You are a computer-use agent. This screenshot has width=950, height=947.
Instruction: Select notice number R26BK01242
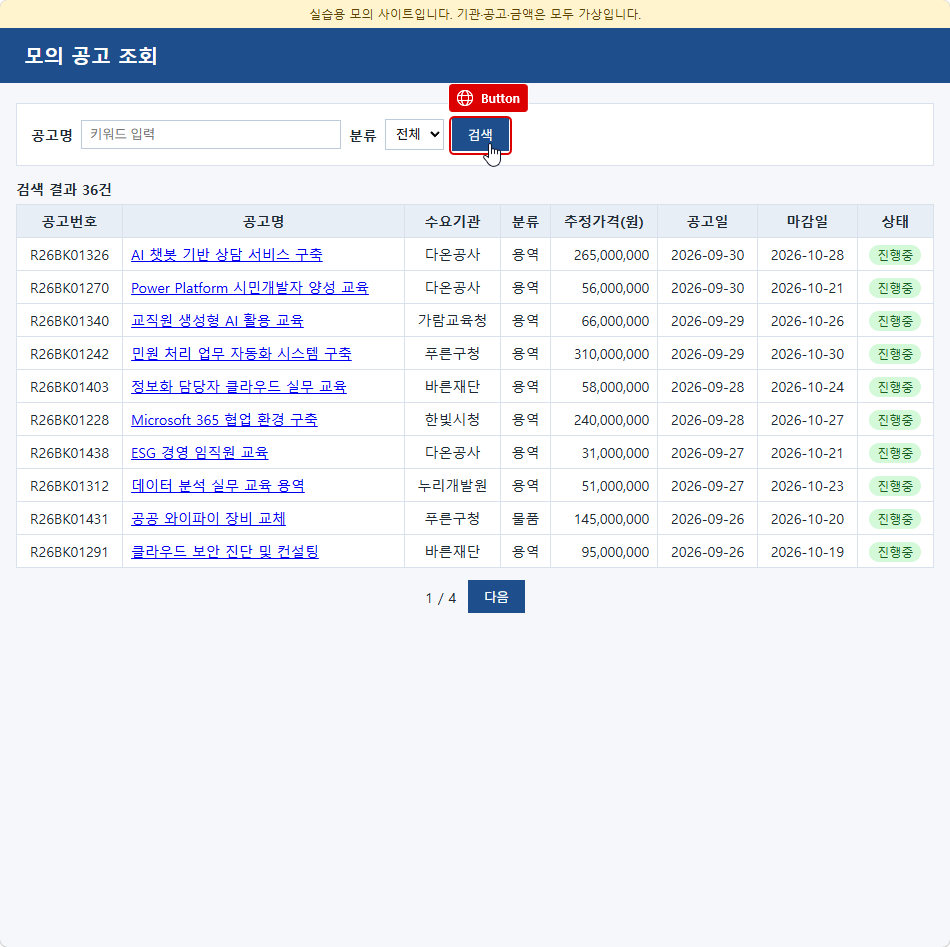coord(70,354)
